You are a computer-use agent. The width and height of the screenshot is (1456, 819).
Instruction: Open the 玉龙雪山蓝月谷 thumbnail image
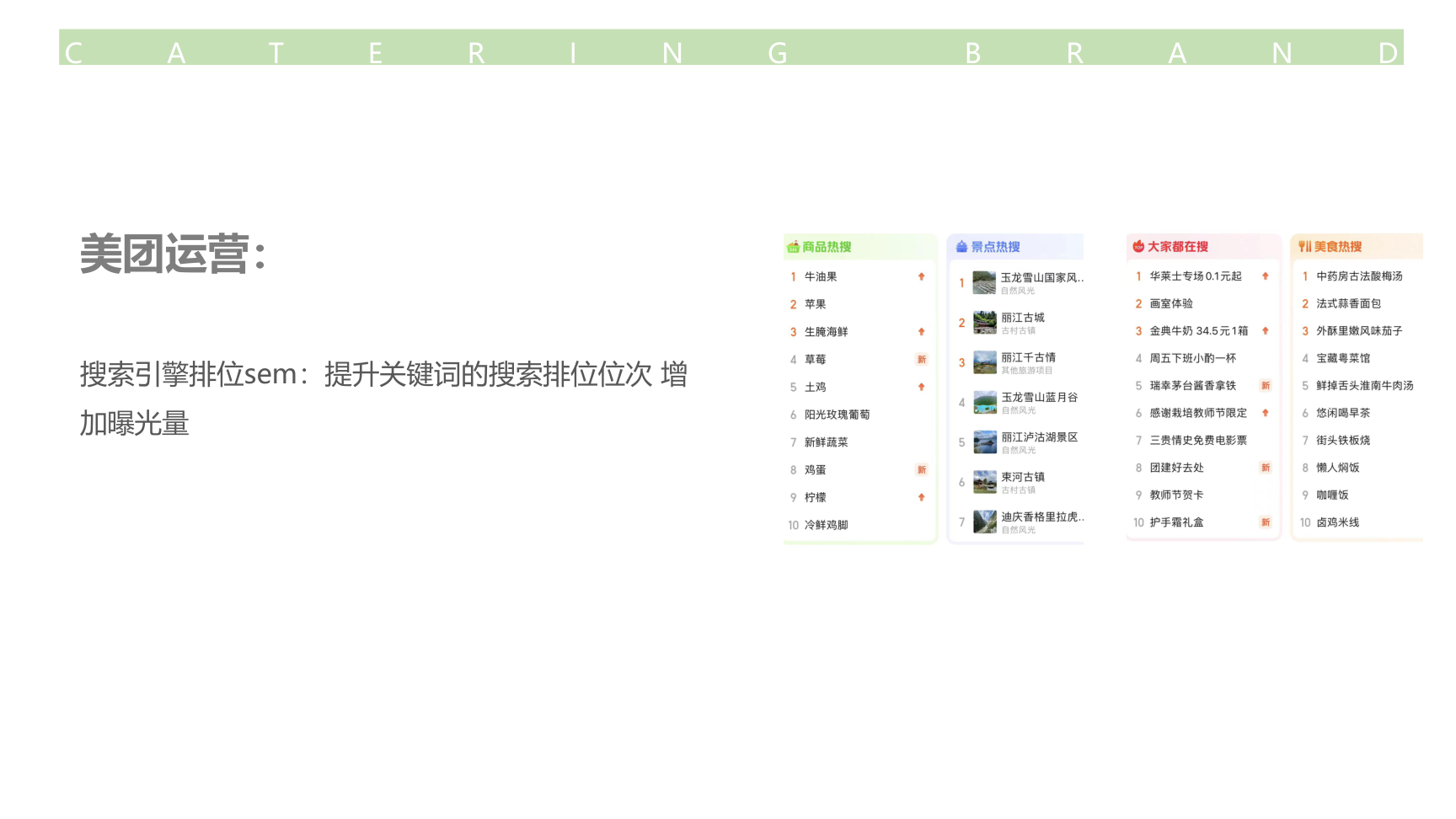(984, 402)
